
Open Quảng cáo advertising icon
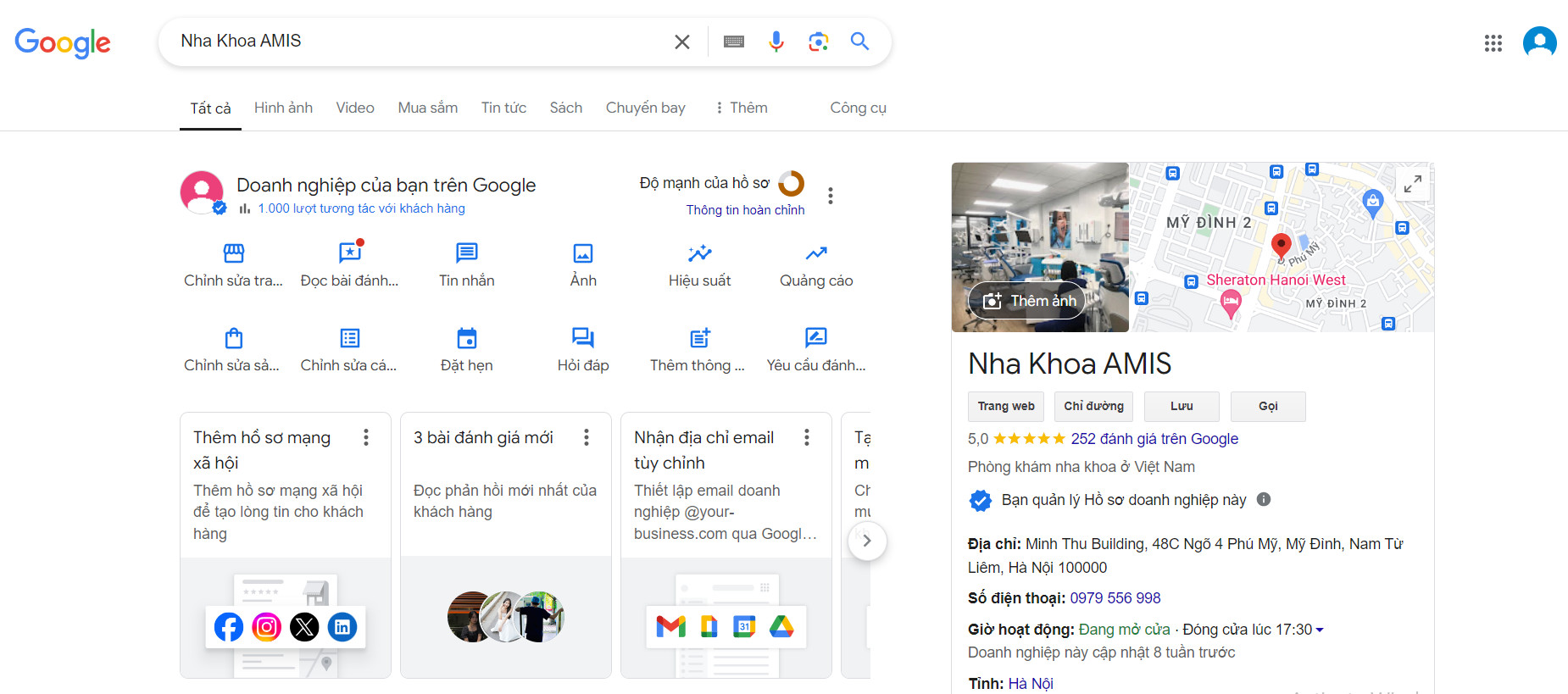tap(816, 253)
